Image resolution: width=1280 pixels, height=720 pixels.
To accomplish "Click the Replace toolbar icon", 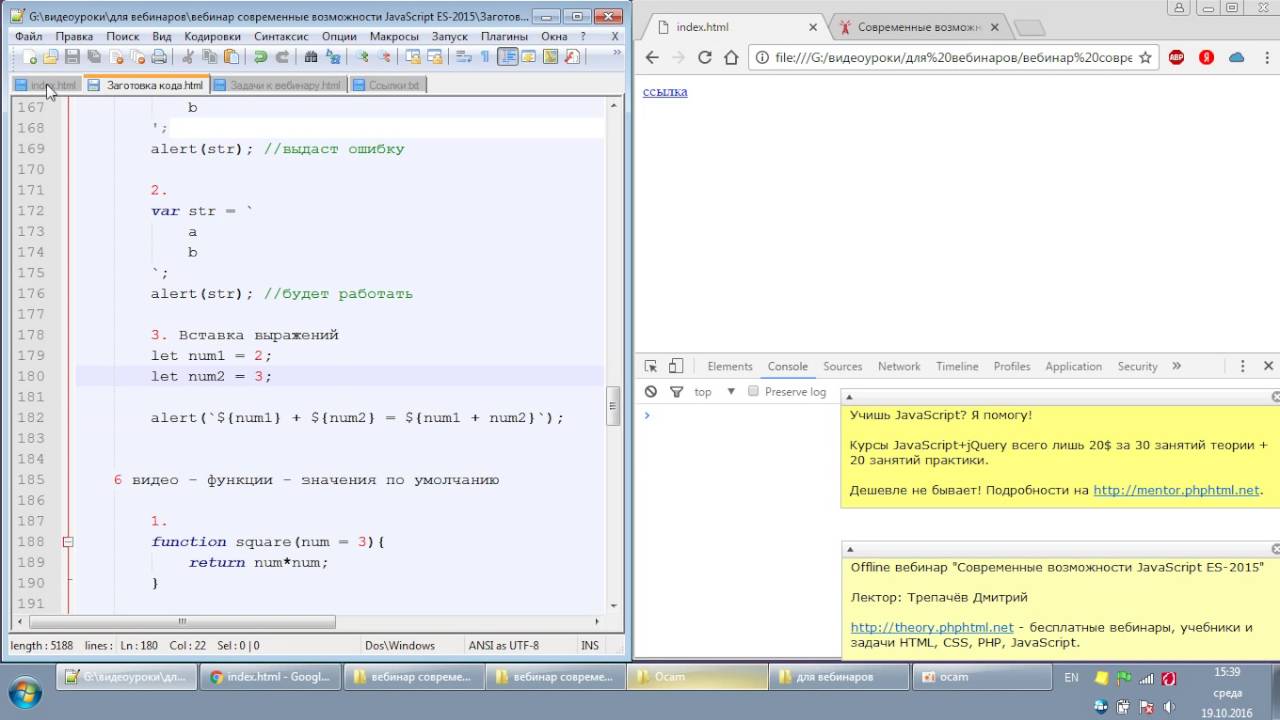I will point(333,57).
